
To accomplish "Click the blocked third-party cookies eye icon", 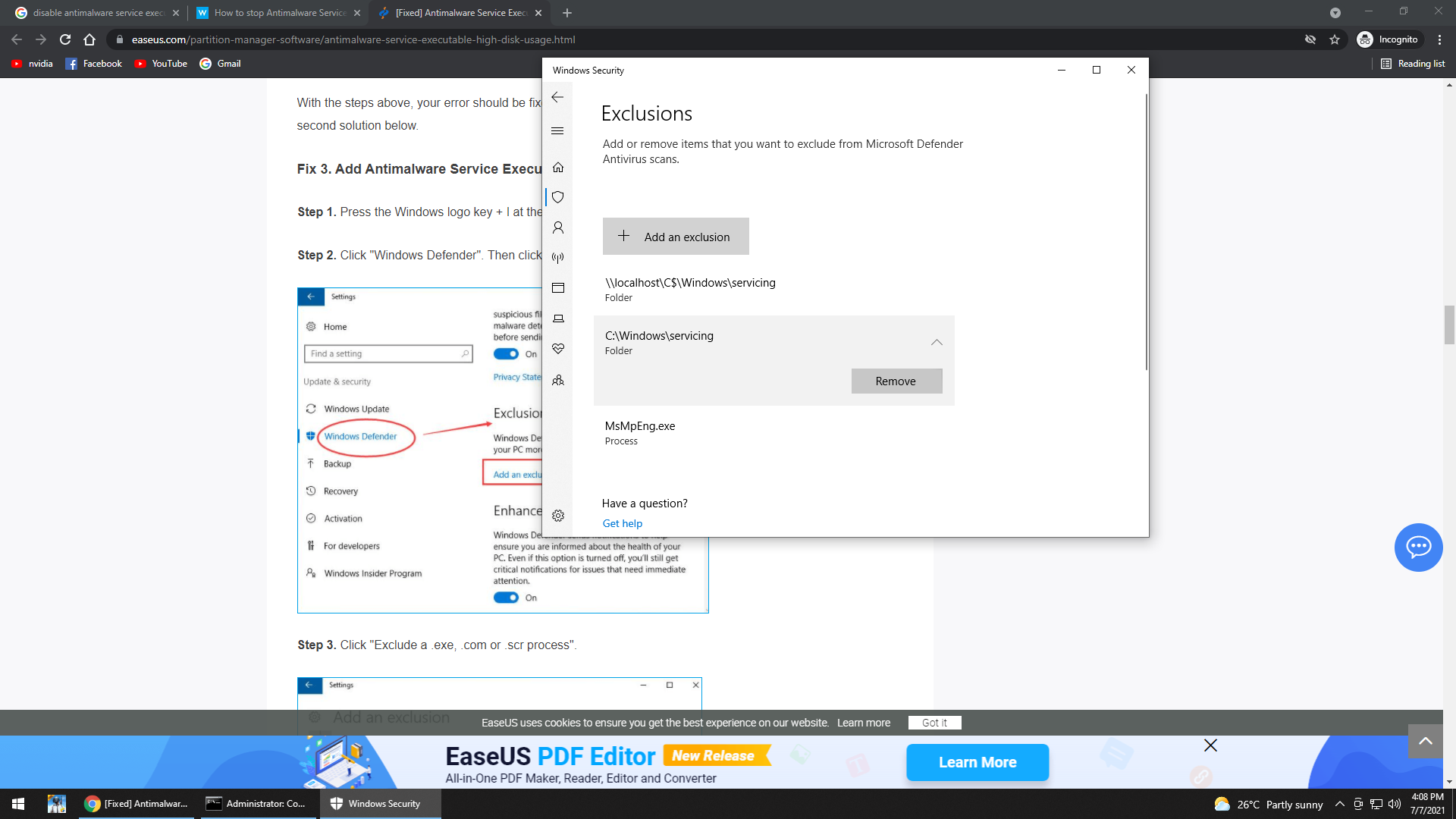I will click(x=1310, y=39).
